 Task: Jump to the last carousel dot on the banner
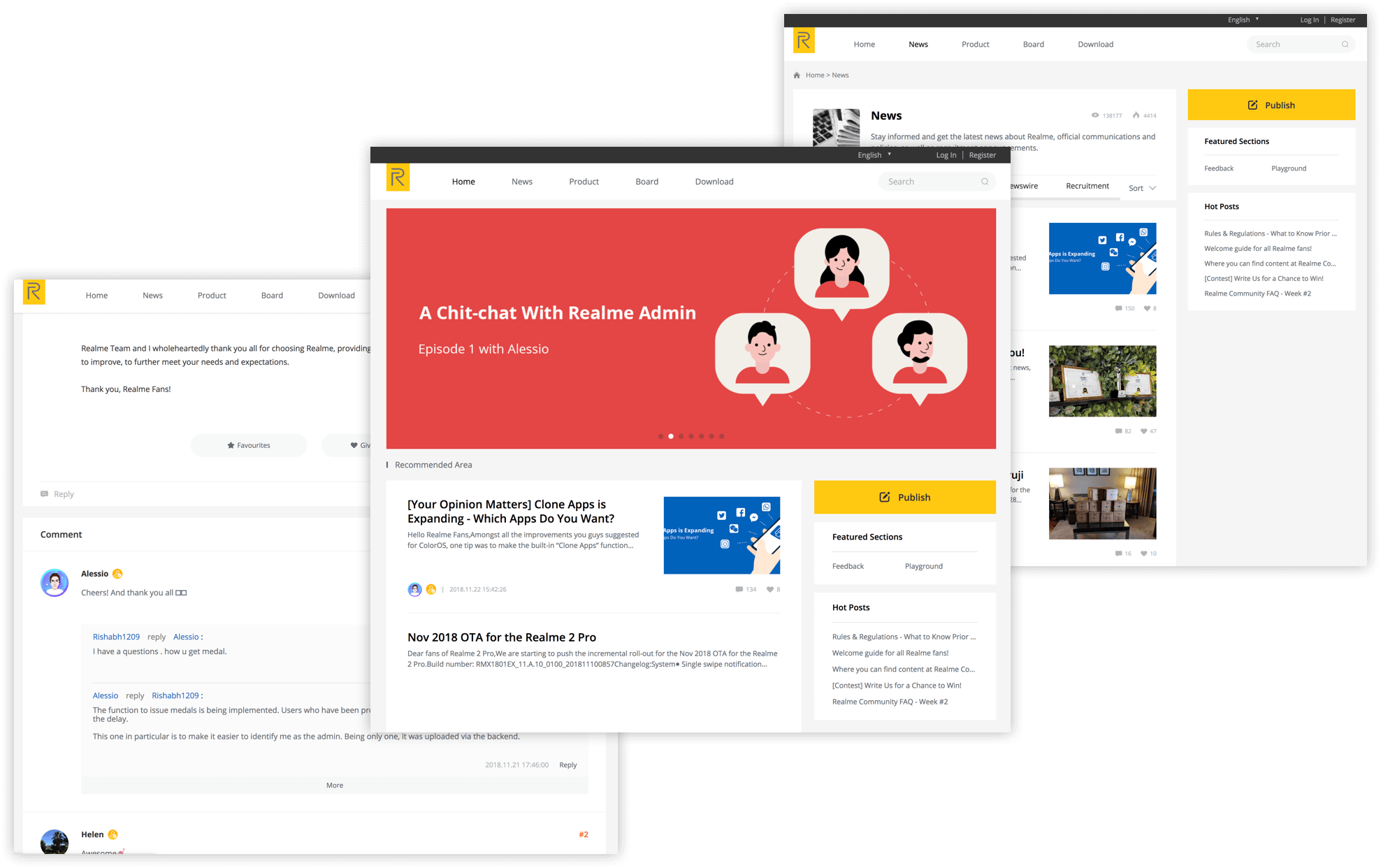[722, 436]
